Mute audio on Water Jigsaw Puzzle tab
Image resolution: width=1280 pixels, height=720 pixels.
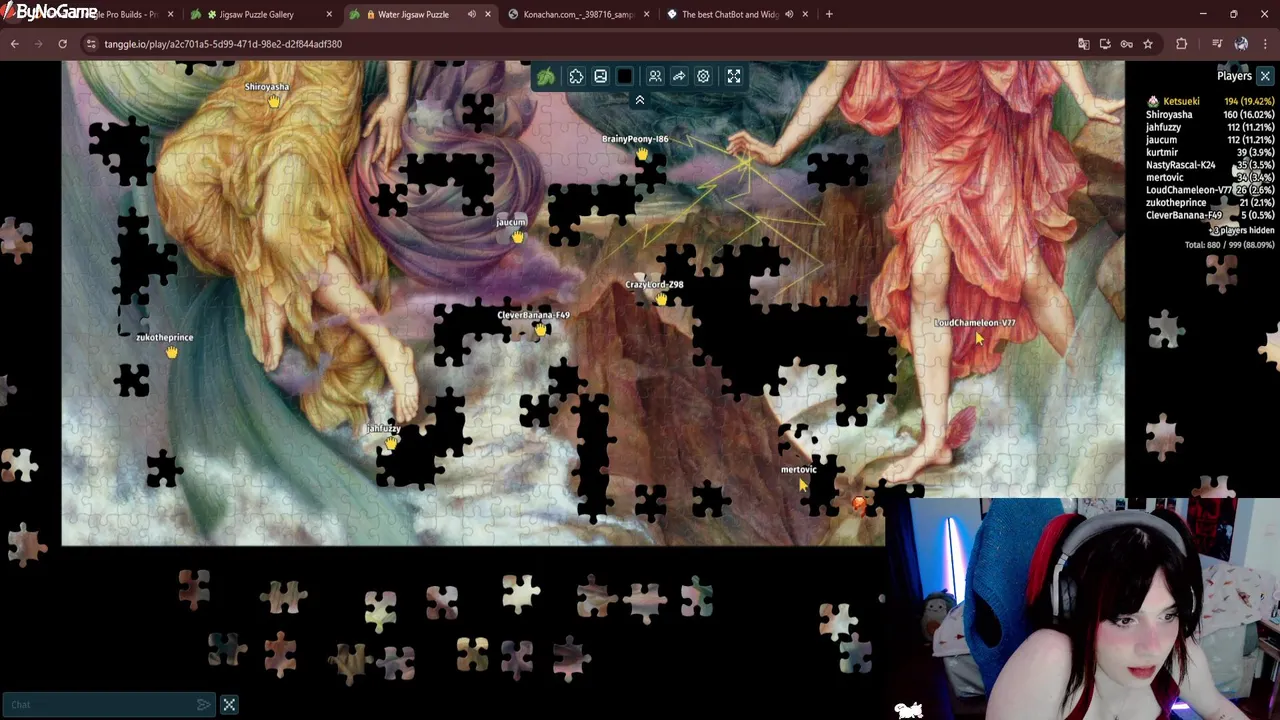point(471,14)
